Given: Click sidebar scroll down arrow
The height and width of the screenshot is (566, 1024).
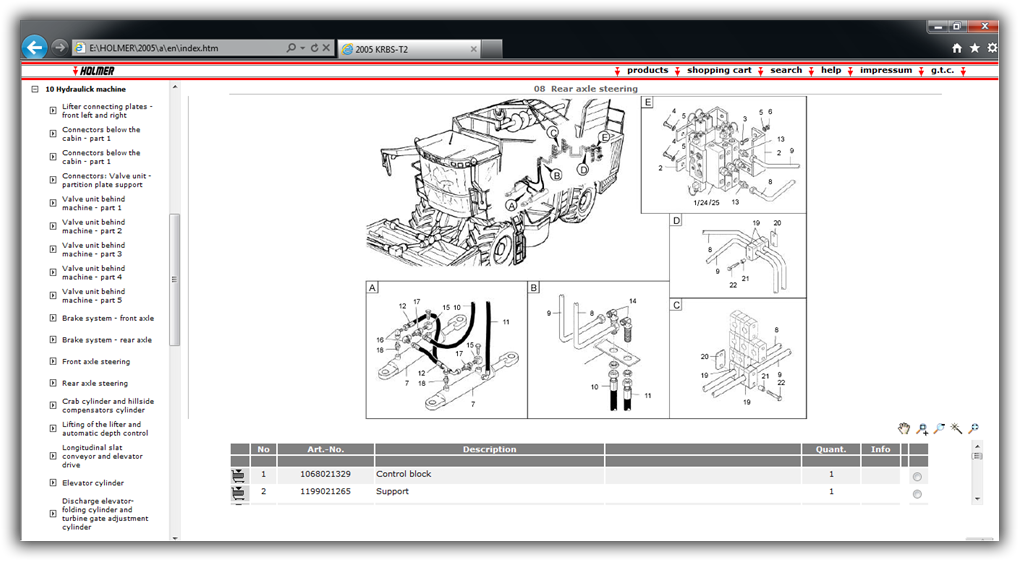Looking at the screenshot, I should coord(174,538).
